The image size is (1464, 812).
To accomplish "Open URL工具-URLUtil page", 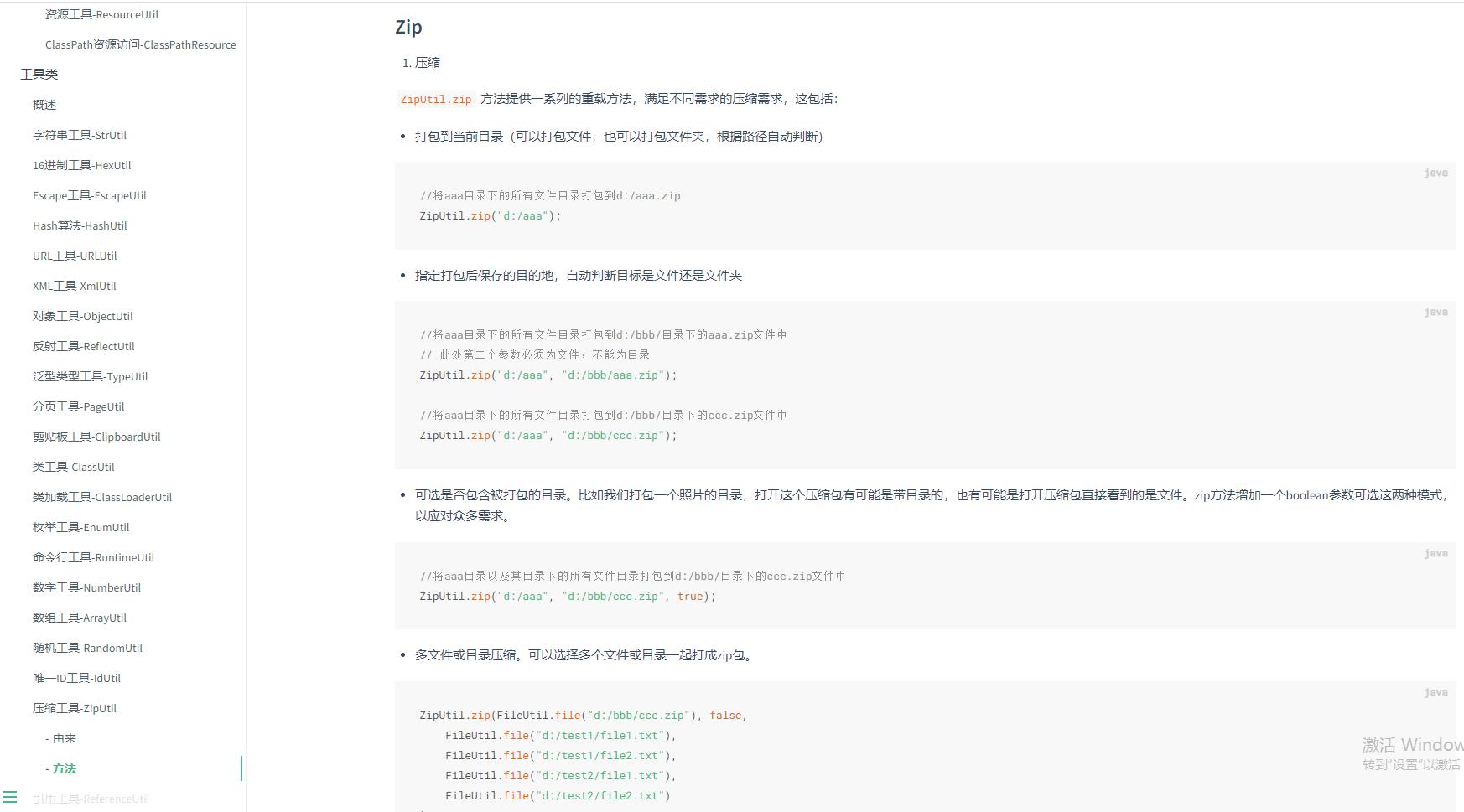I will click(x=75, y=256).
